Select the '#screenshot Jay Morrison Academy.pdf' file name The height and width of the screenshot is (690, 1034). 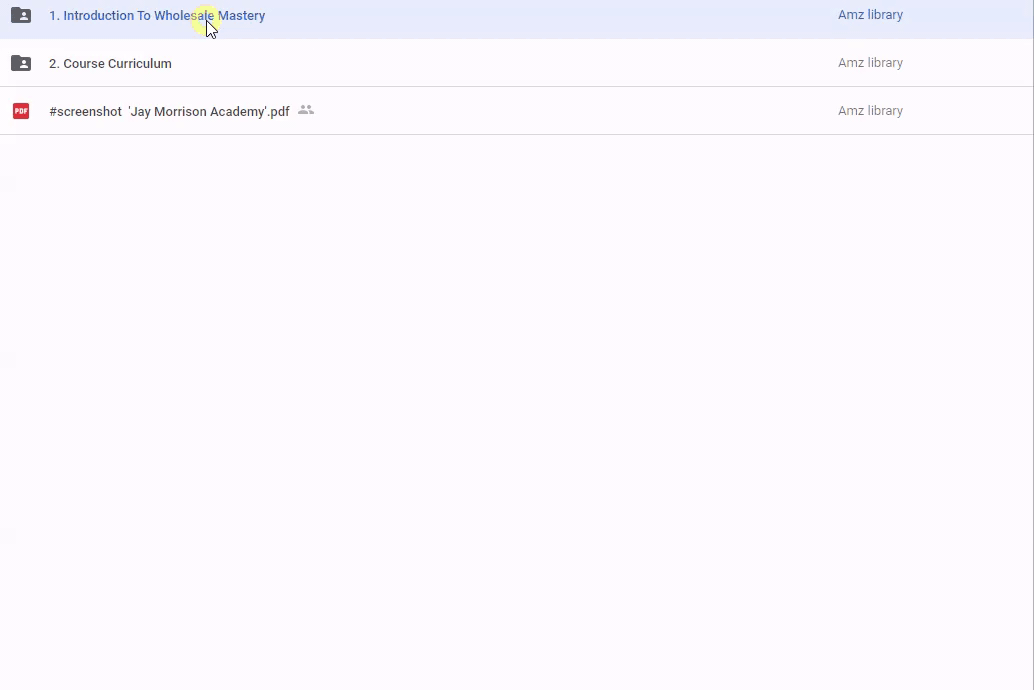pos(169,112)
